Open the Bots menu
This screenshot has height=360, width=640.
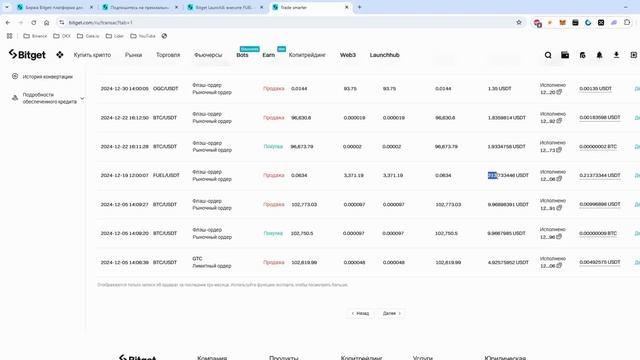coord(242,55)
